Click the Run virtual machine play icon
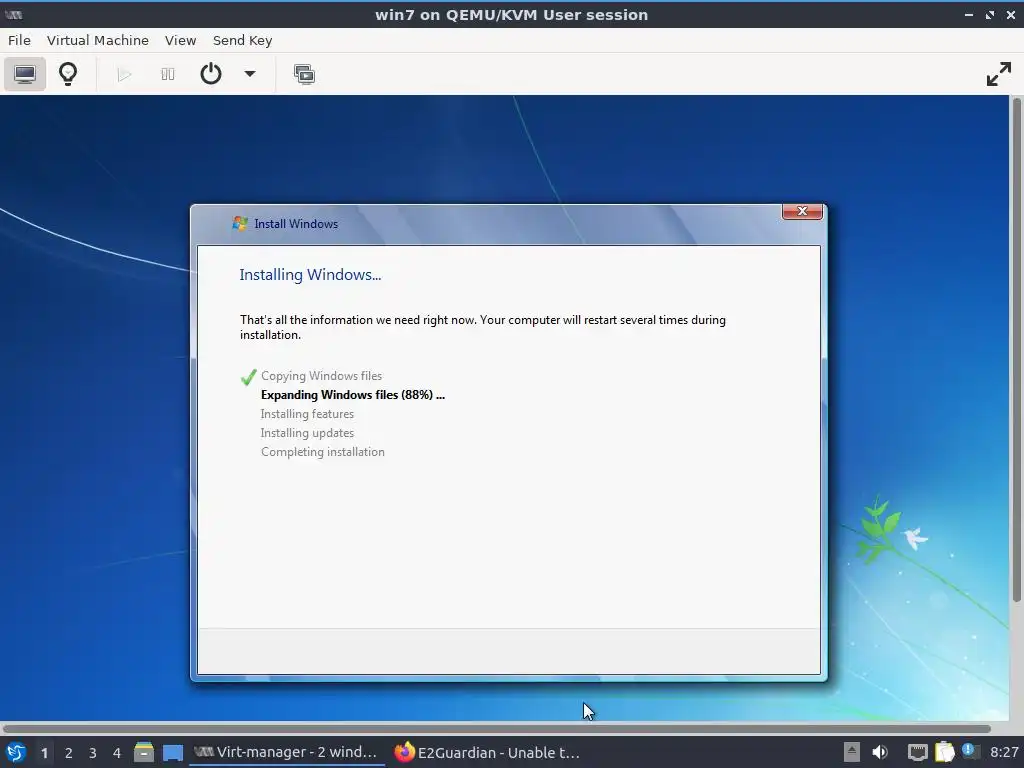This screenshot has height=768, width=1024. tap(124, 74)
